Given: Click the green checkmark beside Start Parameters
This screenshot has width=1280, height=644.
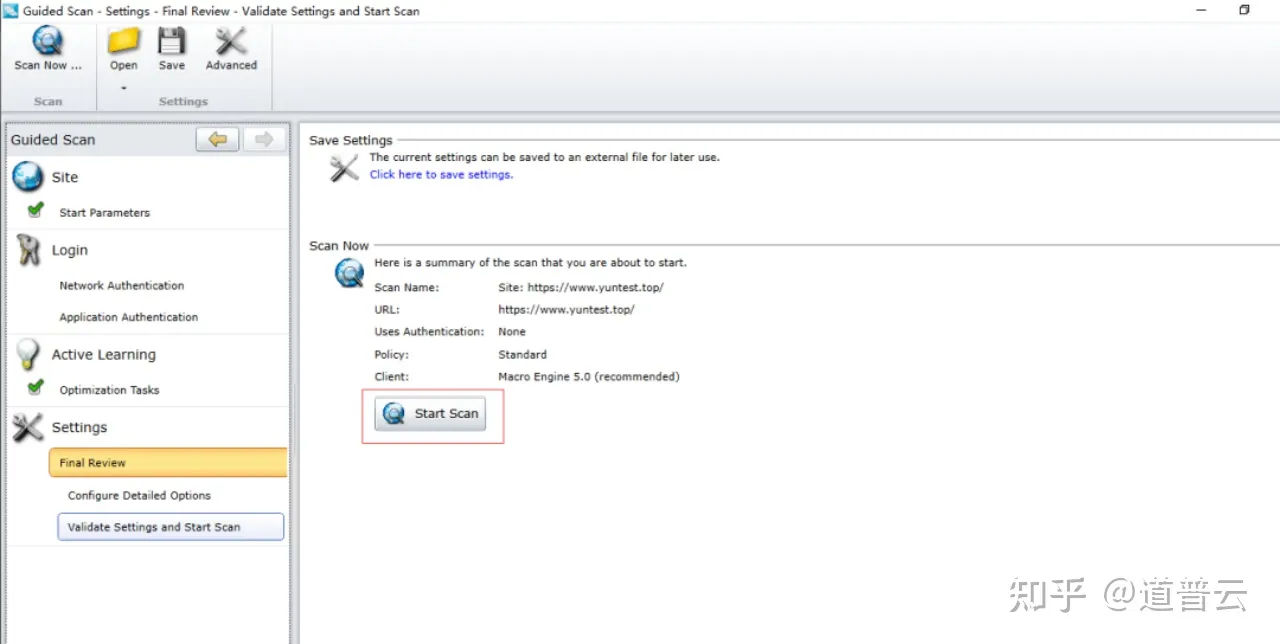Looking at the screenshot, I should tap(33, 211).
